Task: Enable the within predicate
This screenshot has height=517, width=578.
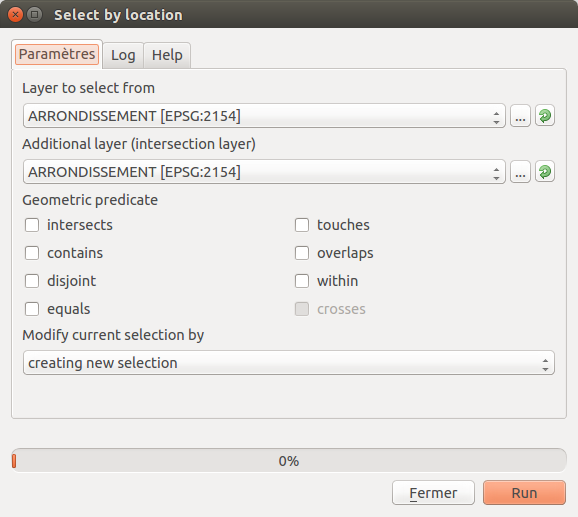Action: pyautogui.click(x=302, y=281)
